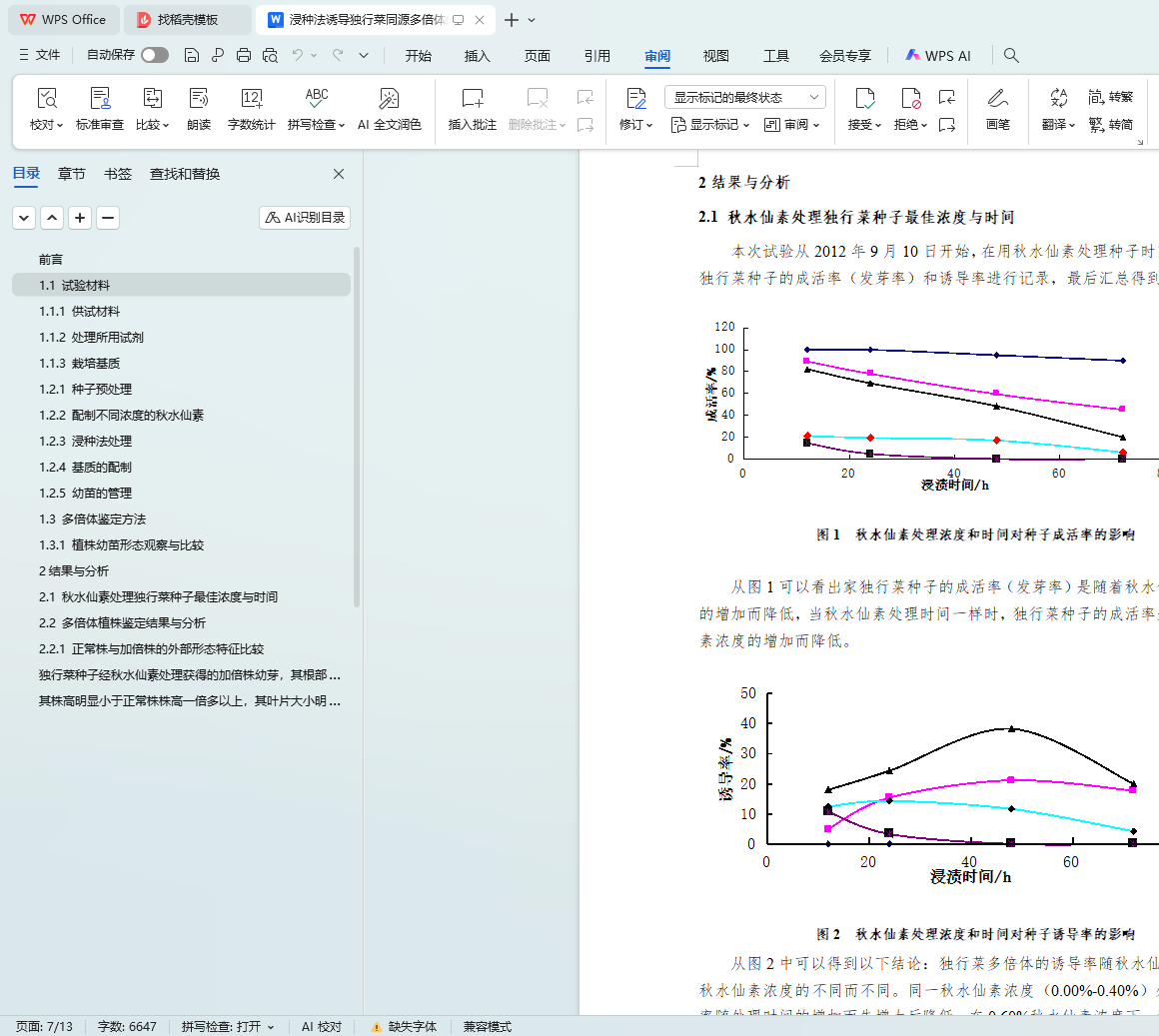Open the 工具 ribbon tab
Screen dimensions: 1159x1036
[x=776, y=56]
